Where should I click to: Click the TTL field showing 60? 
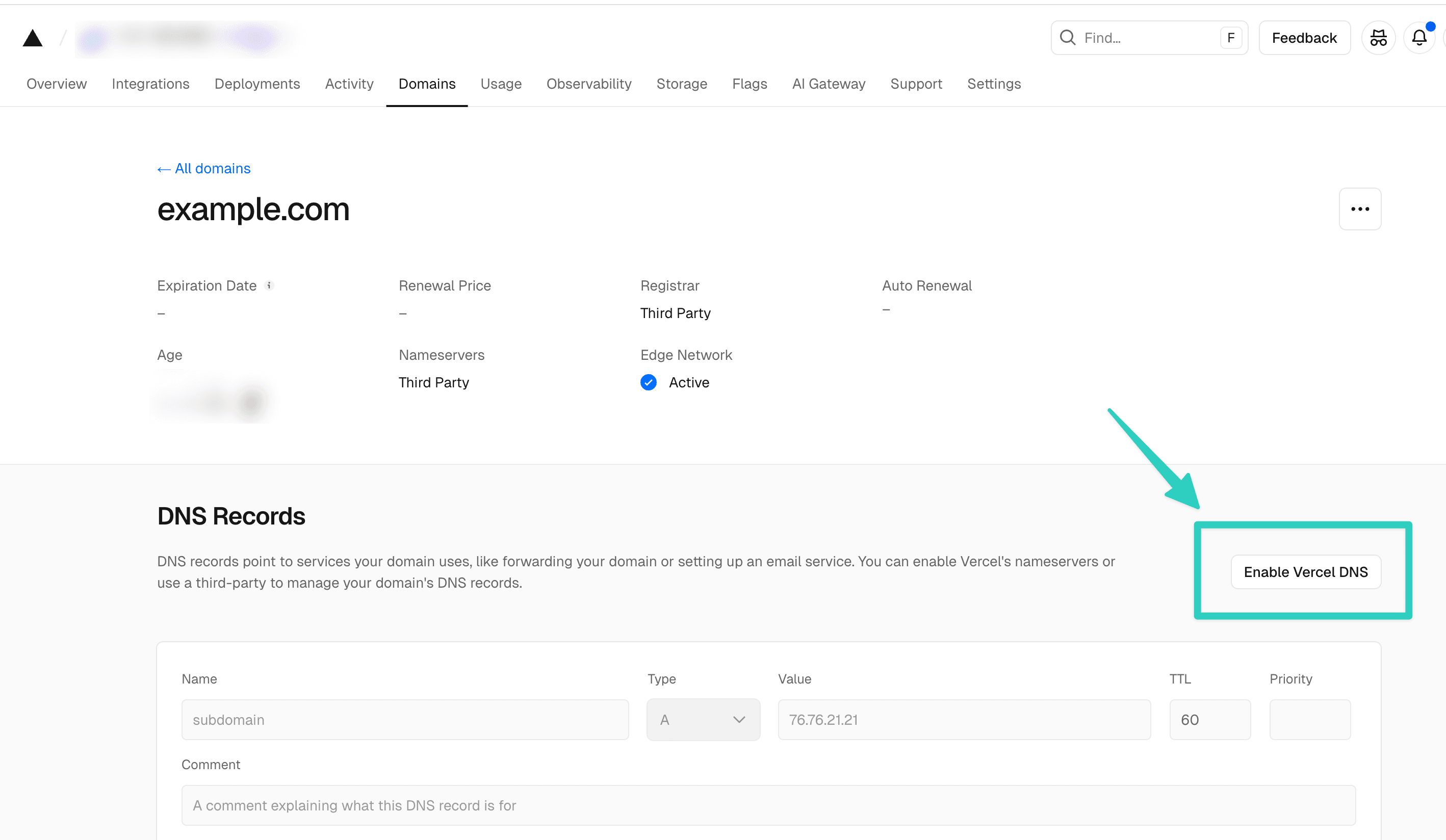click(x=1209, y=720)
